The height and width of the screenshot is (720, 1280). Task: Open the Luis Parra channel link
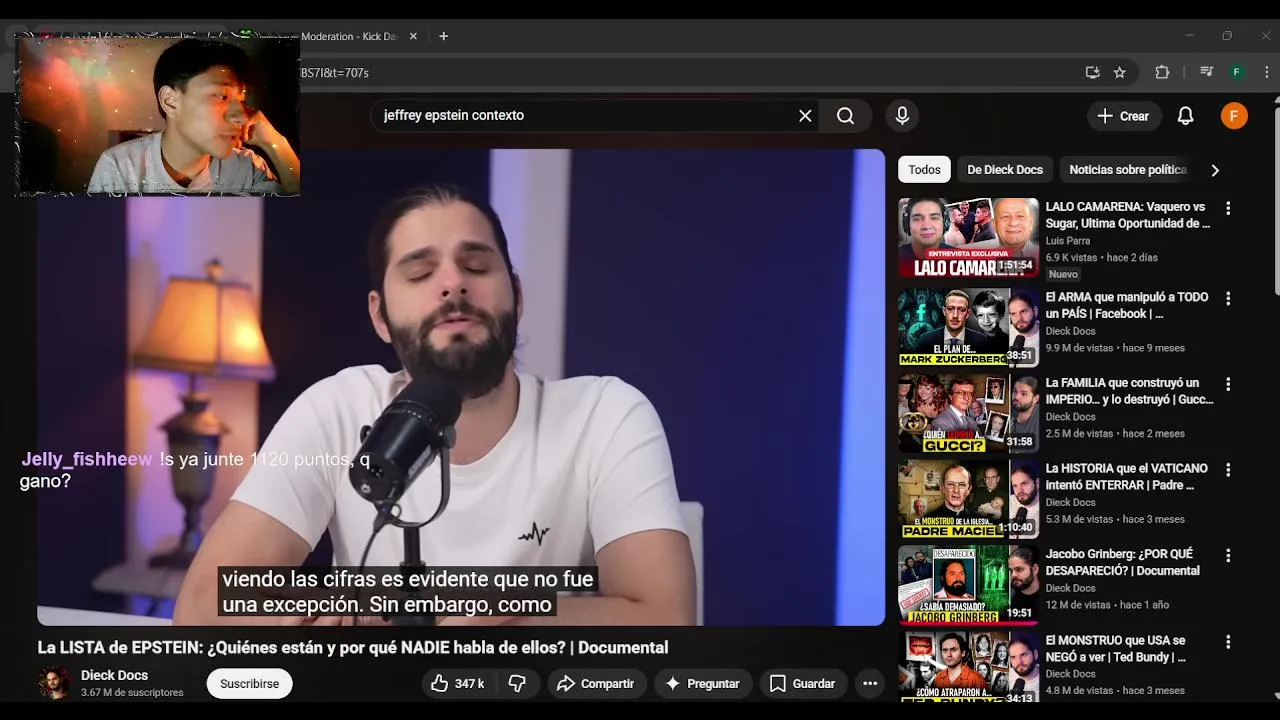(x=1067, y=241)
